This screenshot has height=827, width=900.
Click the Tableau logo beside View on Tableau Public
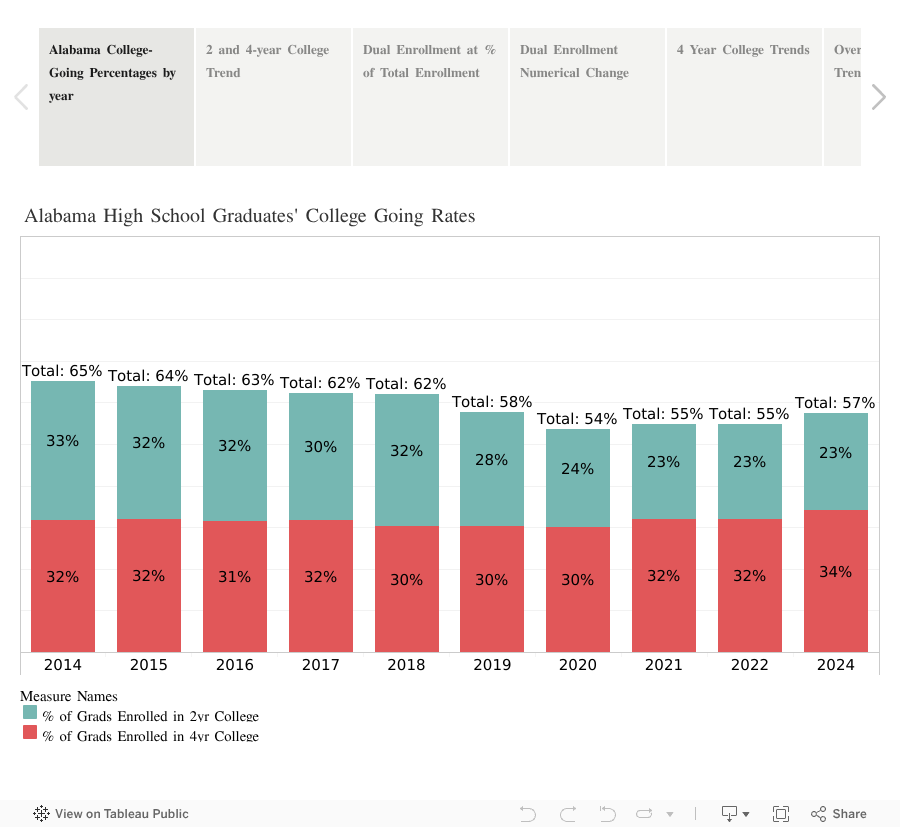(40, 813)
